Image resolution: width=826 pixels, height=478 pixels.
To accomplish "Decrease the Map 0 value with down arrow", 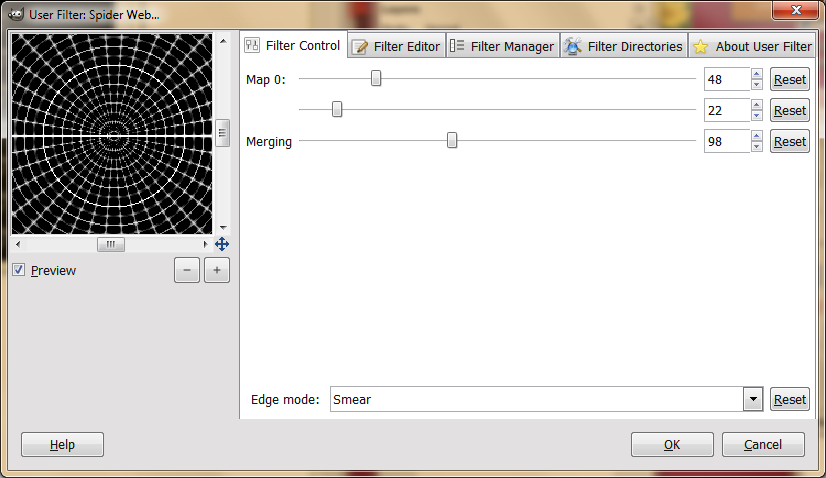I will coord(757,85).
